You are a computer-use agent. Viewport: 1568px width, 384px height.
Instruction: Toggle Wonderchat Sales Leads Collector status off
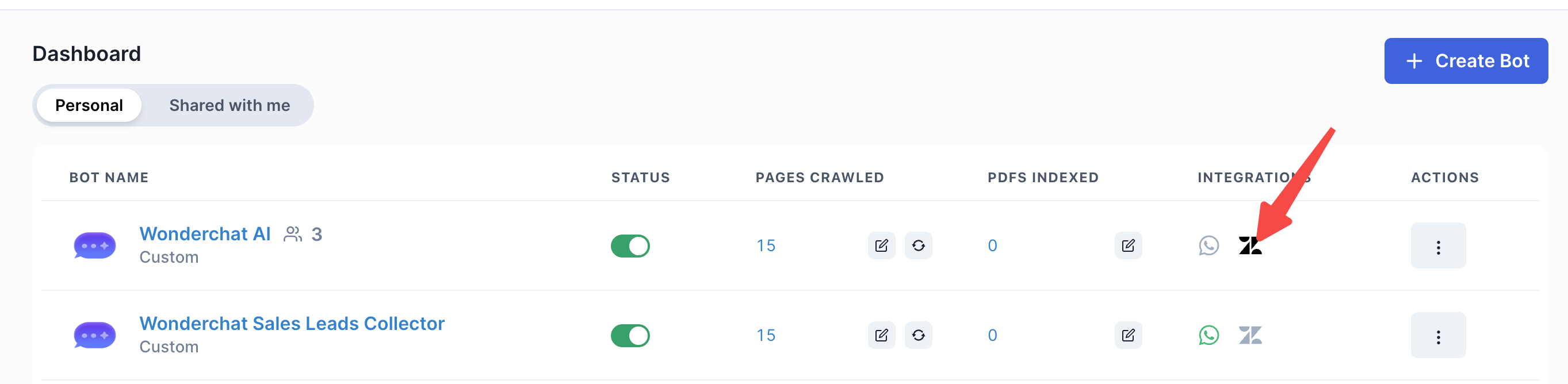tap(630, 336)
